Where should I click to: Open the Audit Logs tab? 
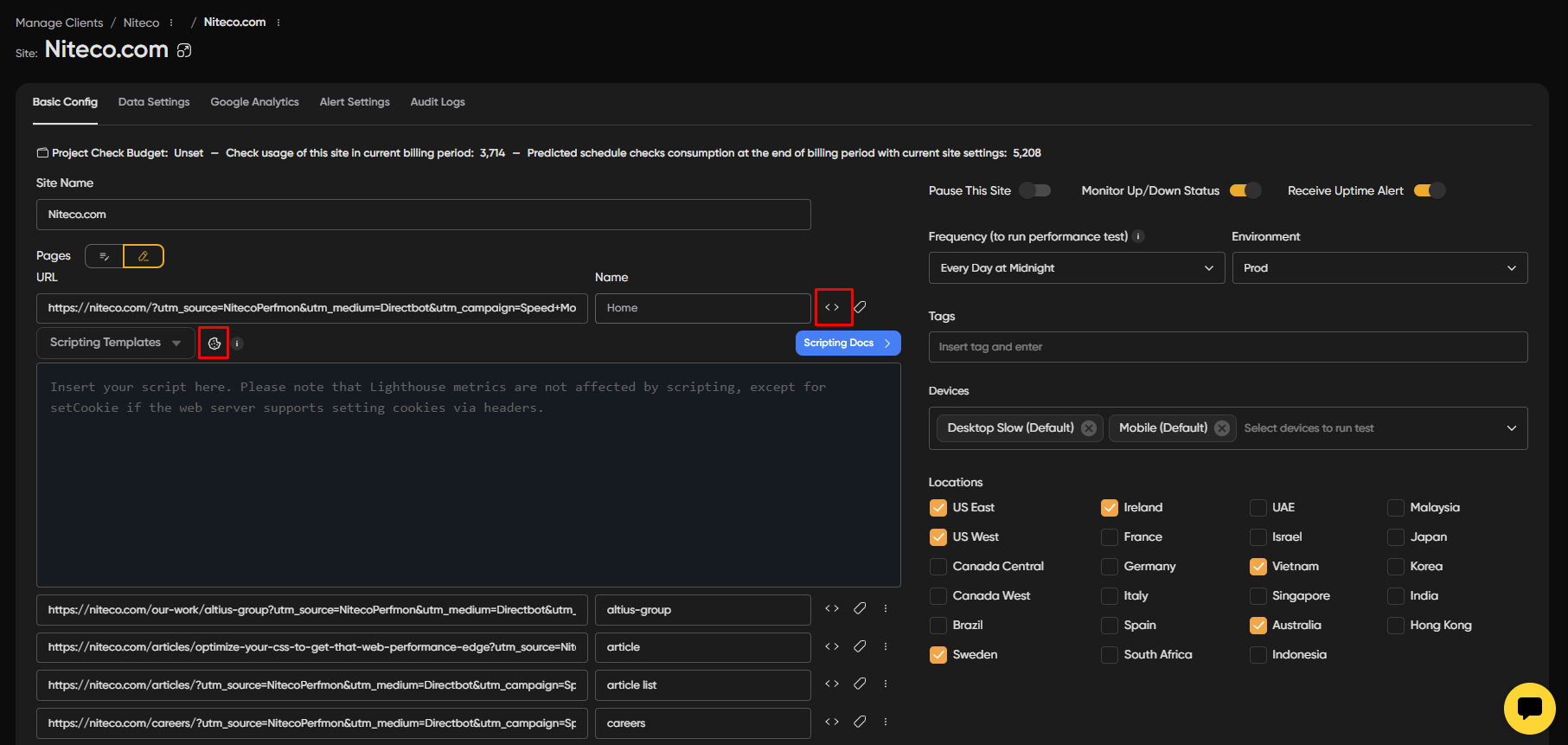coord(438,102)
